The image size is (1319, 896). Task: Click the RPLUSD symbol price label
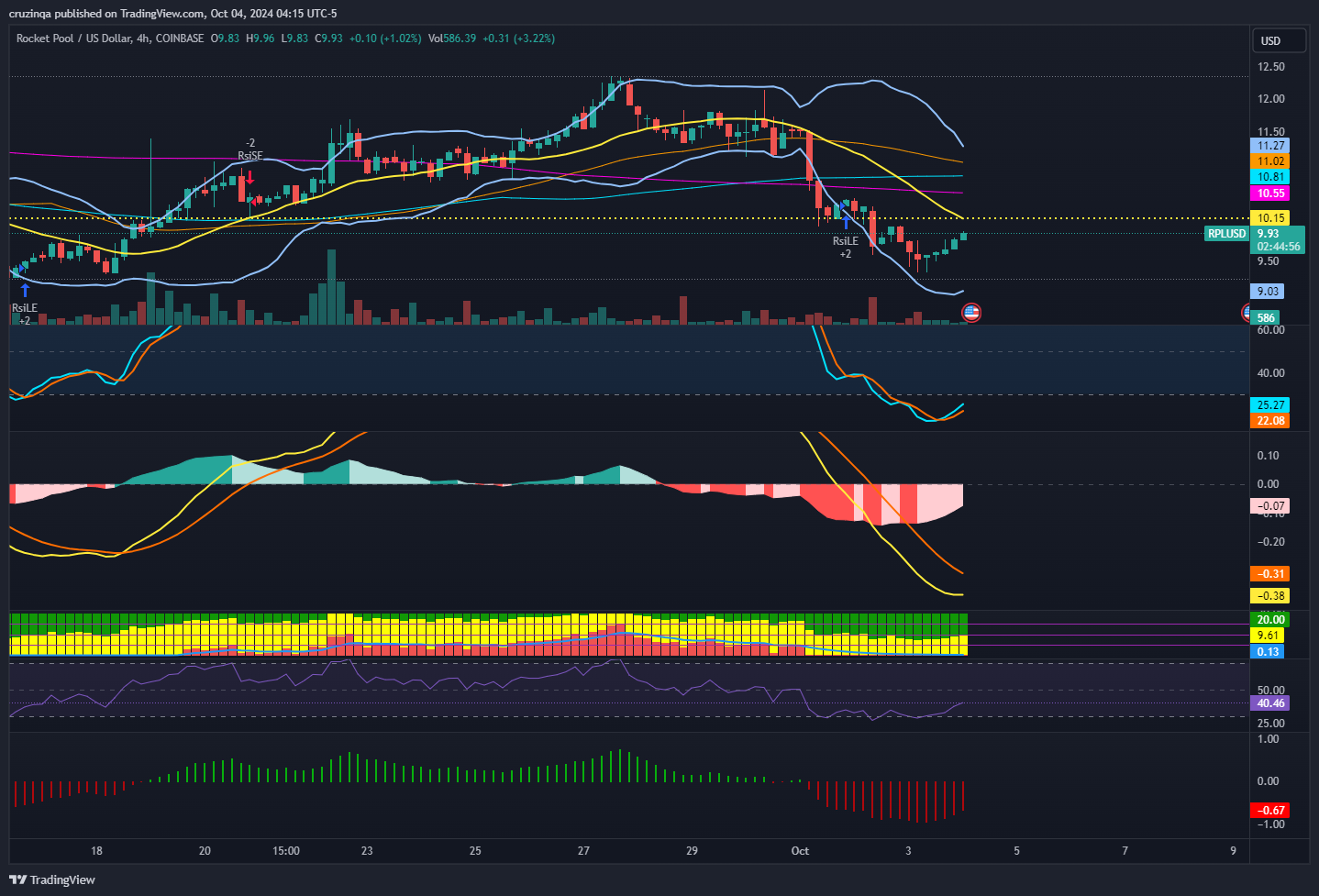point(1226,234)
